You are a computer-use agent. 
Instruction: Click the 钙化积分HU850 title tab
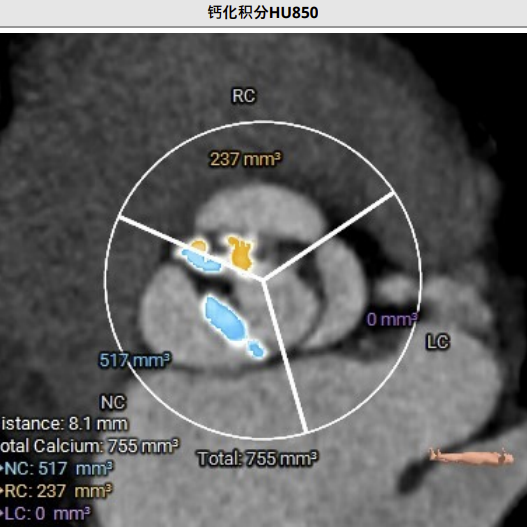(263, 13)
